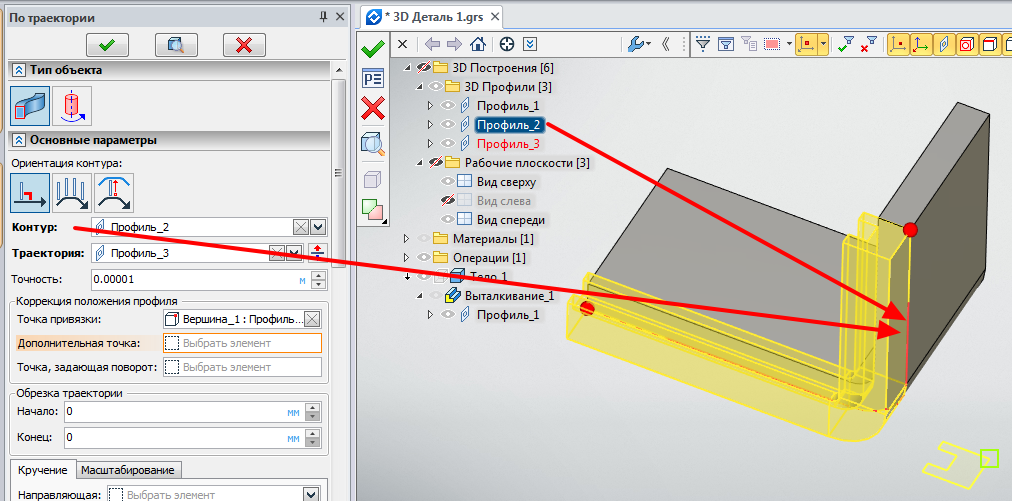Select the rotation body object type icon
The width and height of the screenshot is (1012, 501).
click(x=72, y=105)
